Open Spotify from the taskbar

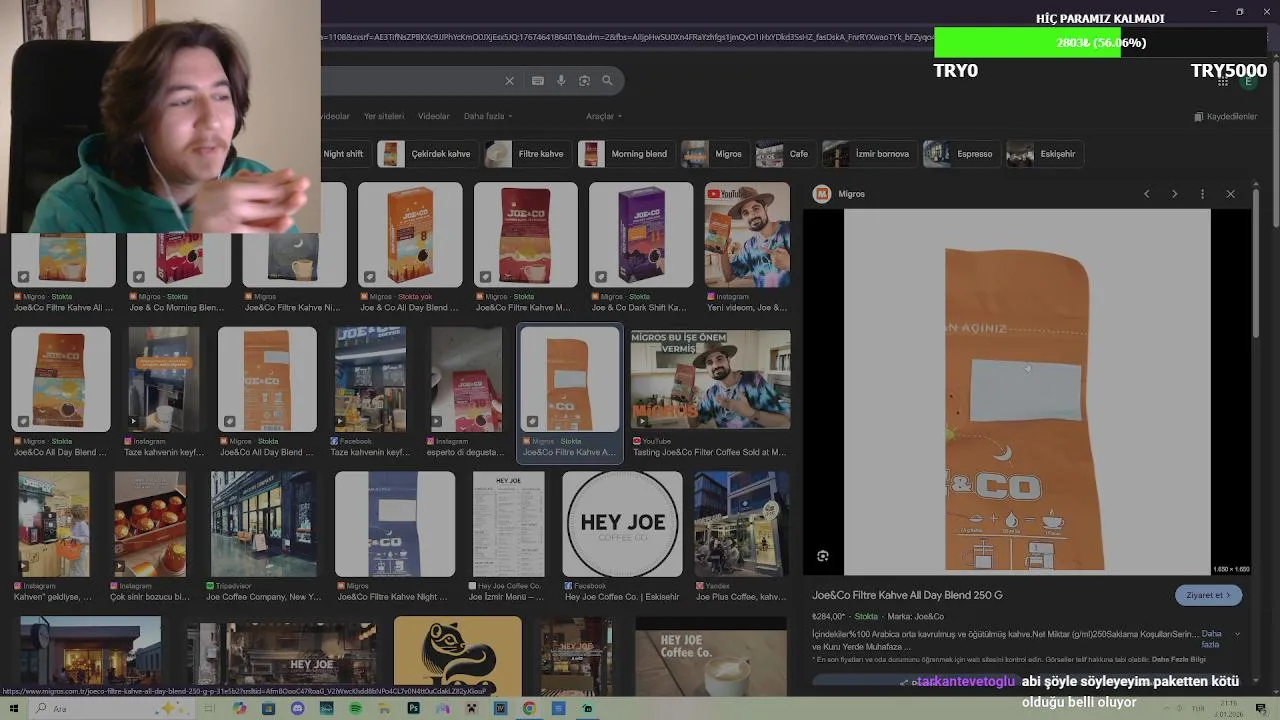(x=355, y=708)
